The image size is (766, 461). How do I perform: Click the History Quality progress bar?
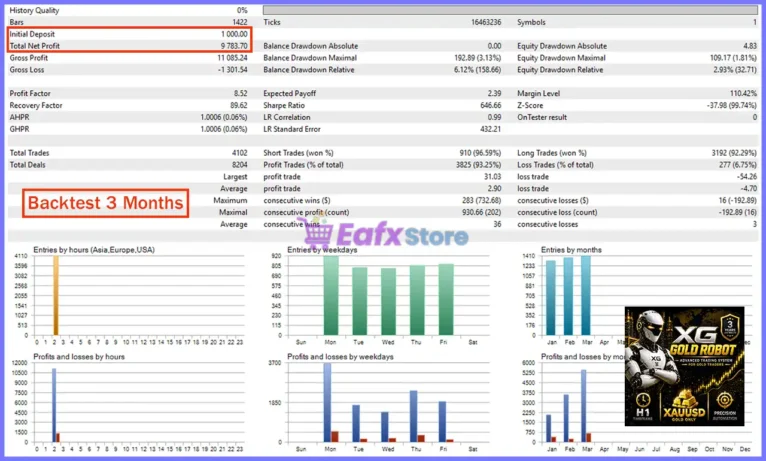click(x=511, y=10)
